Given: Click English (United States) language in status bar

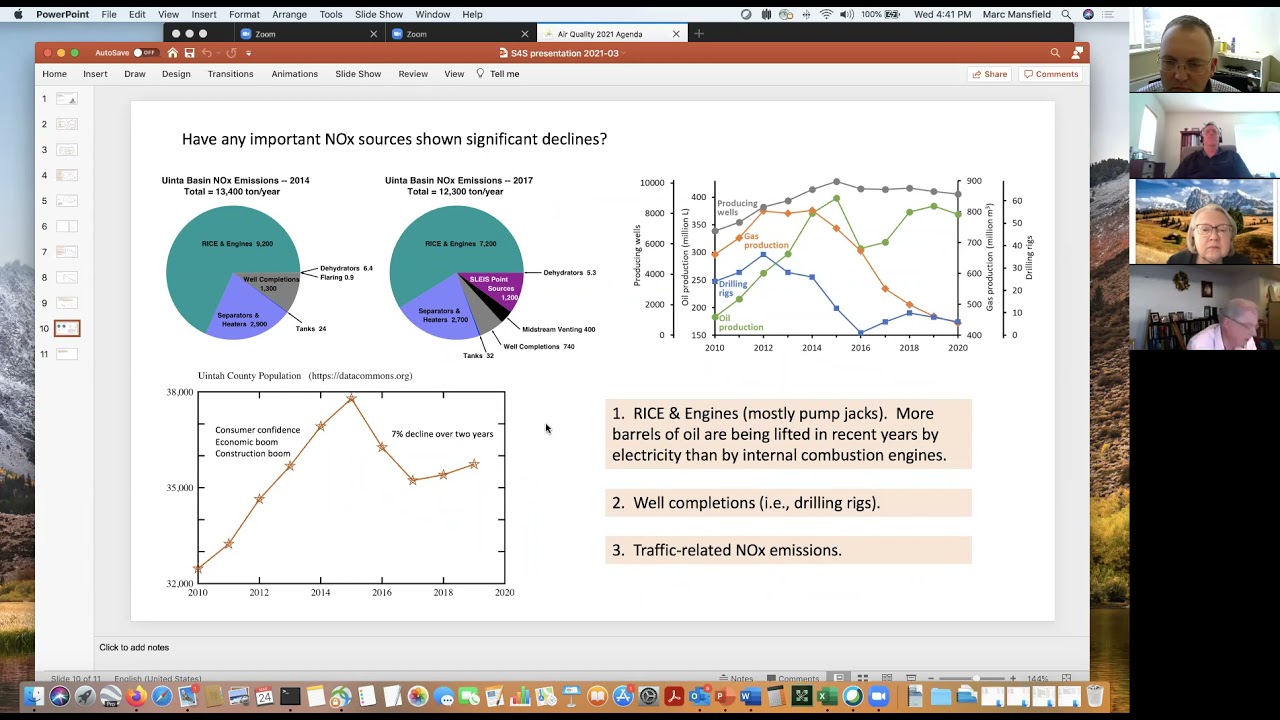Looking at the screenshot, I should pyautogui.click(x=157, y=679).
